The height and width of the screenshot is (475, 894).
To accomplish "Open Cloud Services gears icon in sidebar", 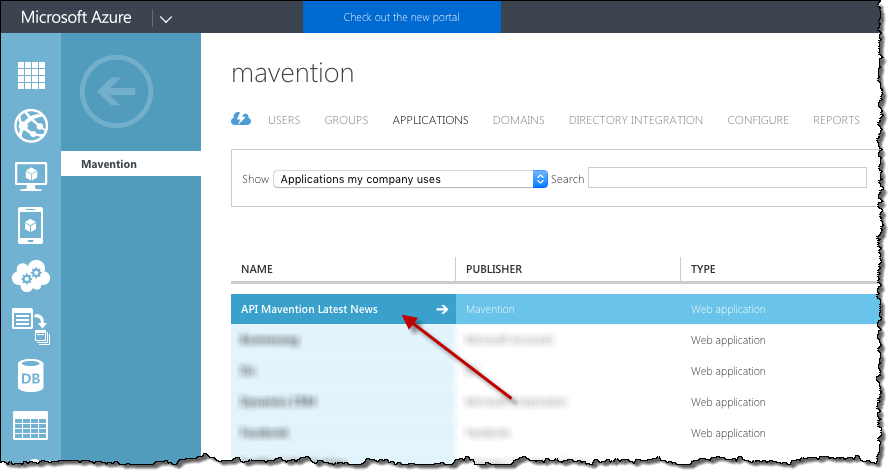I will pyautogui.click(x=31, y=277).
